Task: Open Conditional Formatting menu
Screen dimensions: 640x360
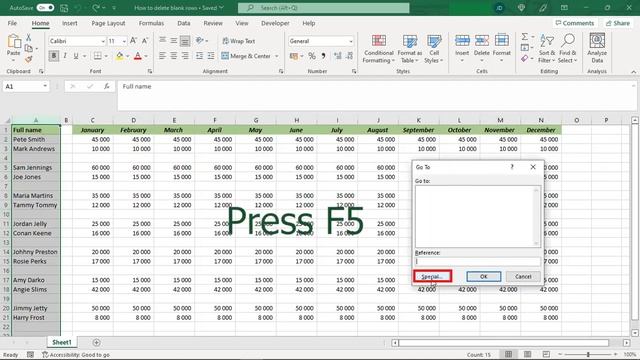Action: coord(378,49)
